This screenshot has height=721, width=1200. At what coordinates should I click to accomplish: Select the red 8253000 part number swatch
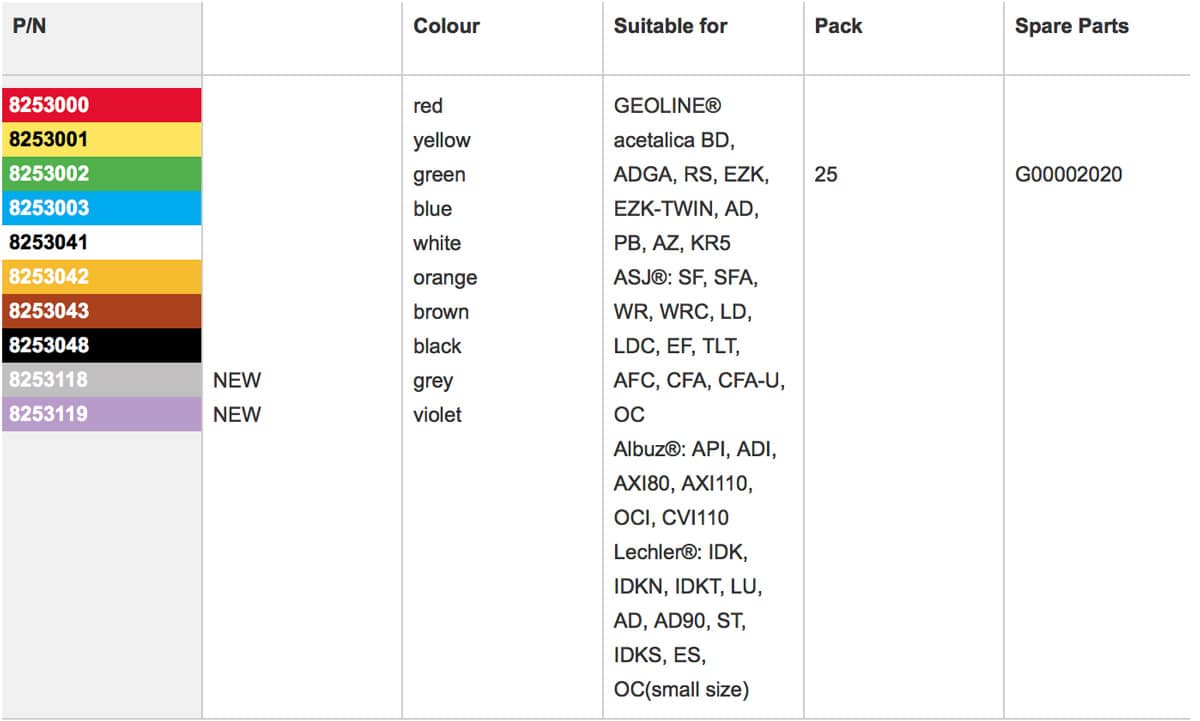tap(101, 105)
